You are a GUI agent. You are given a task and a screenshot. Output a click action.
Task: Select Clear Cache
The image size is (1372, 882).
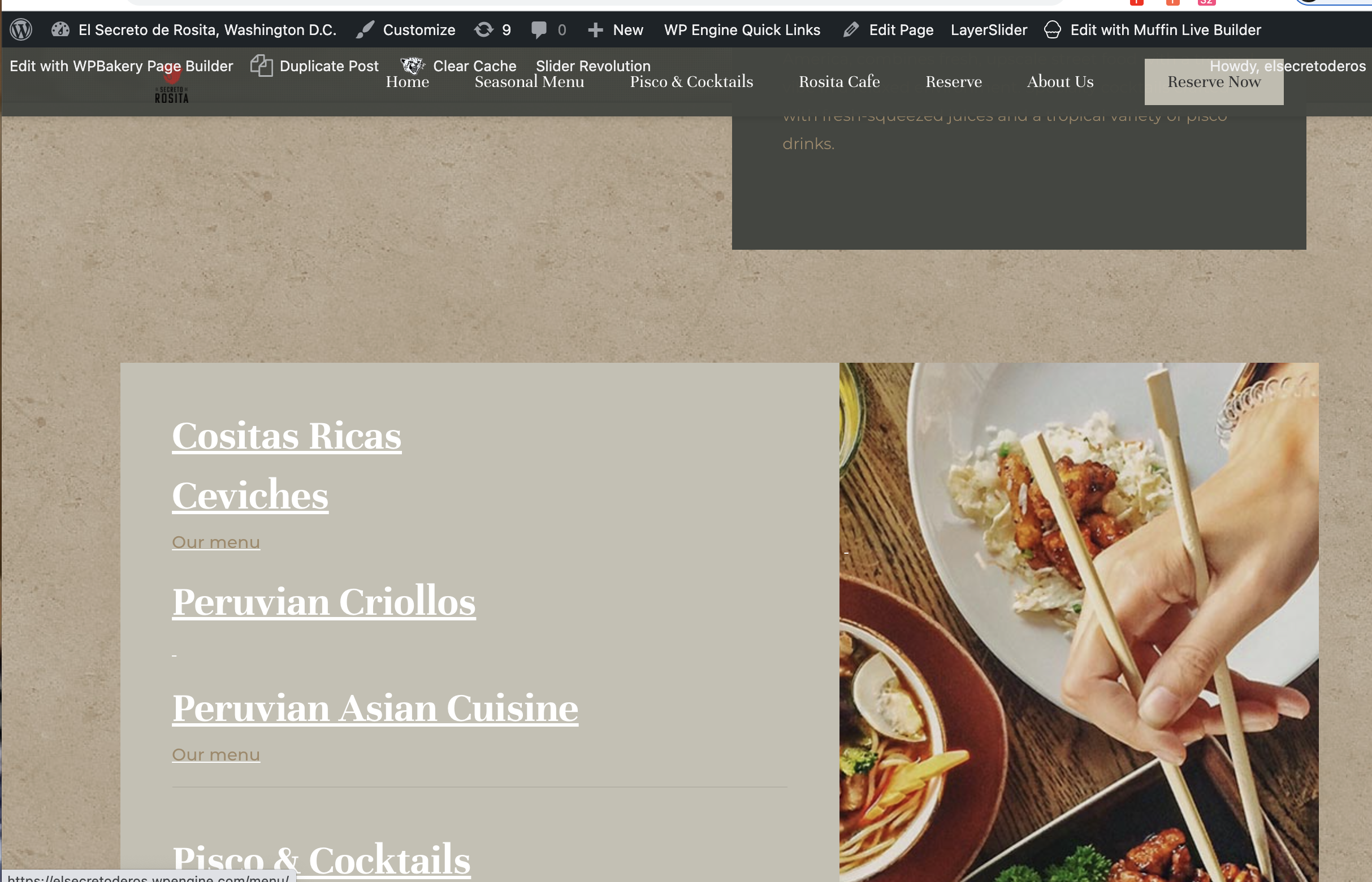(474, 66)
